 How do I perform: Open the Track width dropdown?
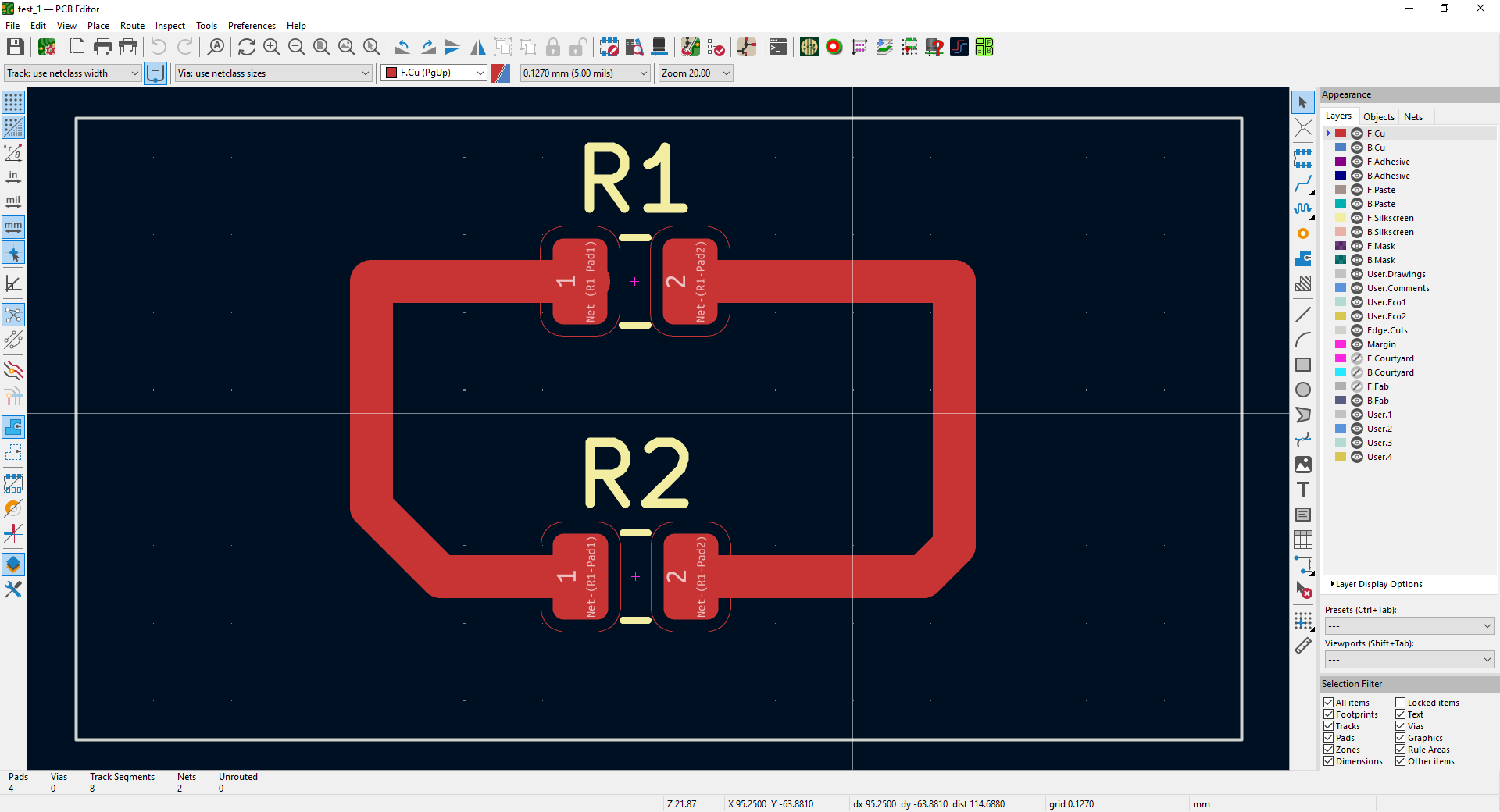click(x=73, y=73)
